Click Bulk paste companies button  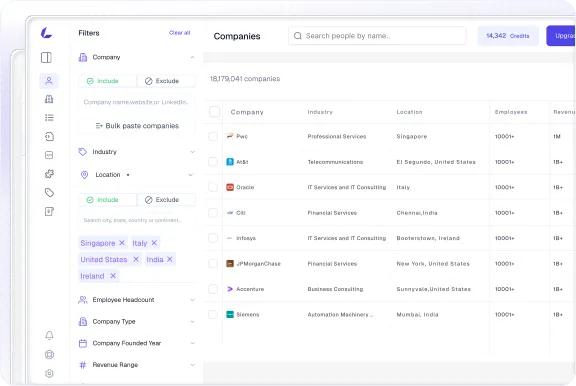137,126
